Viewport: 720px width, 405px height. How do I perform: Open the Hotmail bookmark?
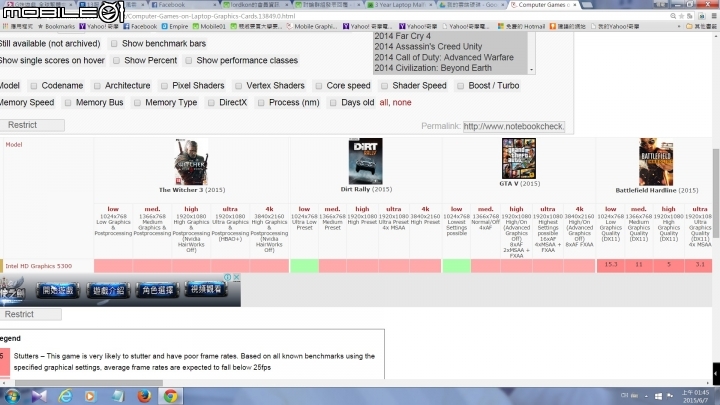[521, 27]
